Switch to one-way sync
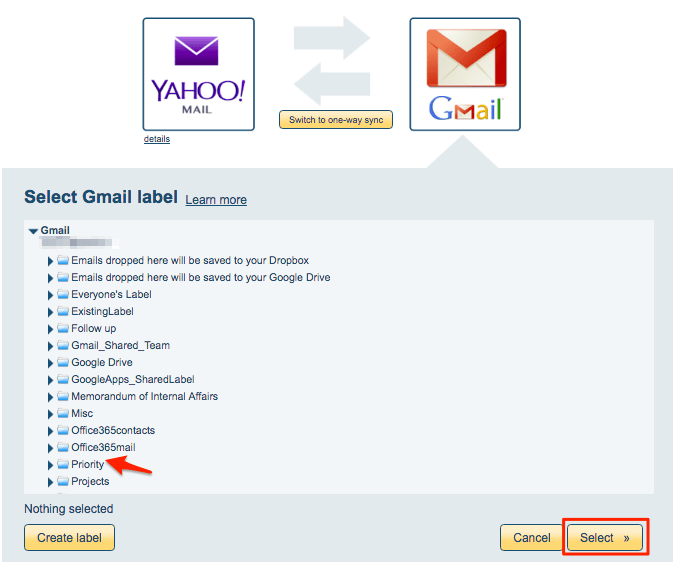673x562 pixels. point(336,120)
